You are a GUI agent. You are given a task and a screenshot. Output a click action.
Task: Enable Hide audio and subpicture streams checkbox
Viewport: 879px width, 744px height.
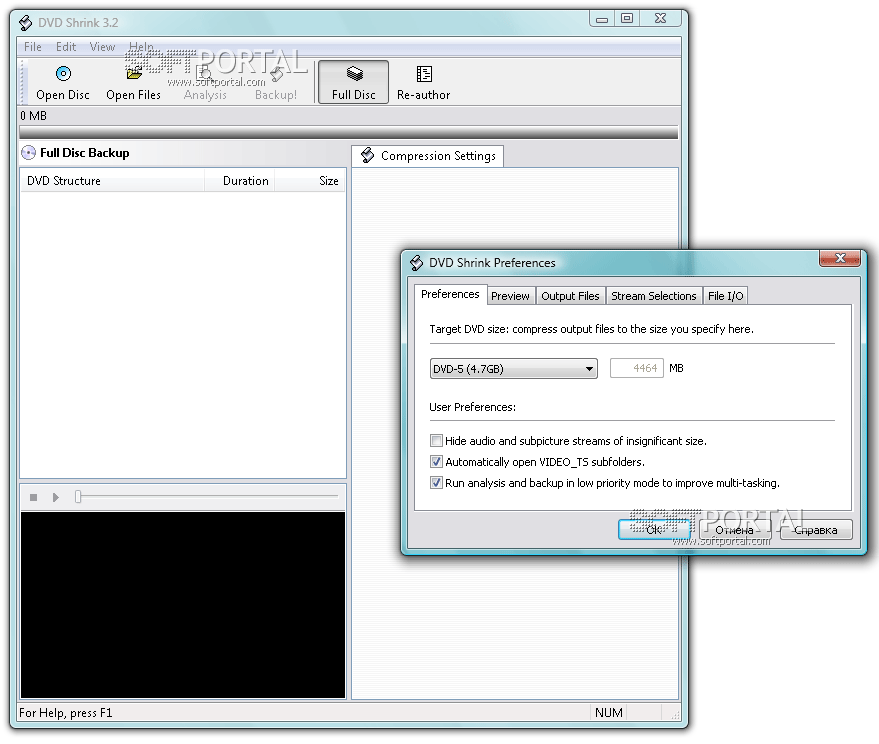pos(436,441)
